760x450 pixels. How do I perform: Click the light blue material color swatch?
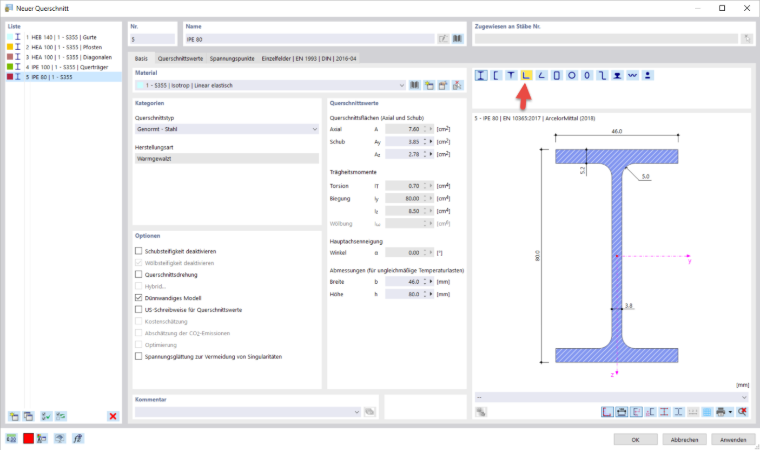point(140,85)
